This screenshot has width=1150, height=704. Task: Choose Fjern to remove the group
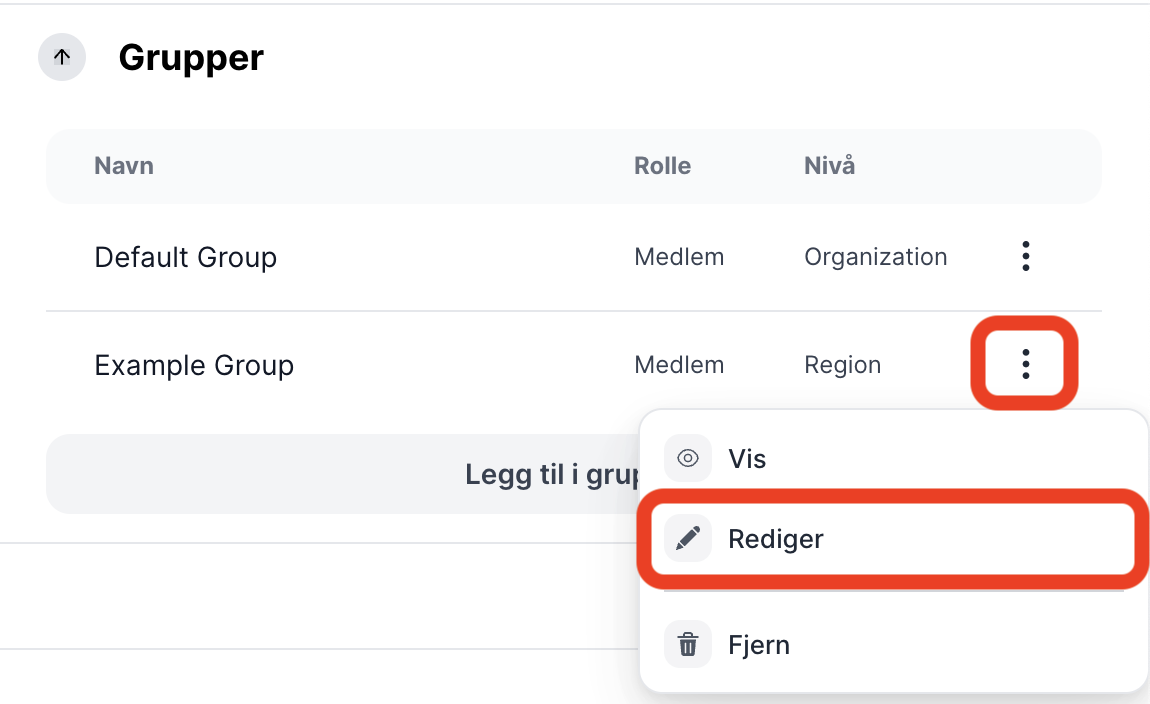[893, 645]
